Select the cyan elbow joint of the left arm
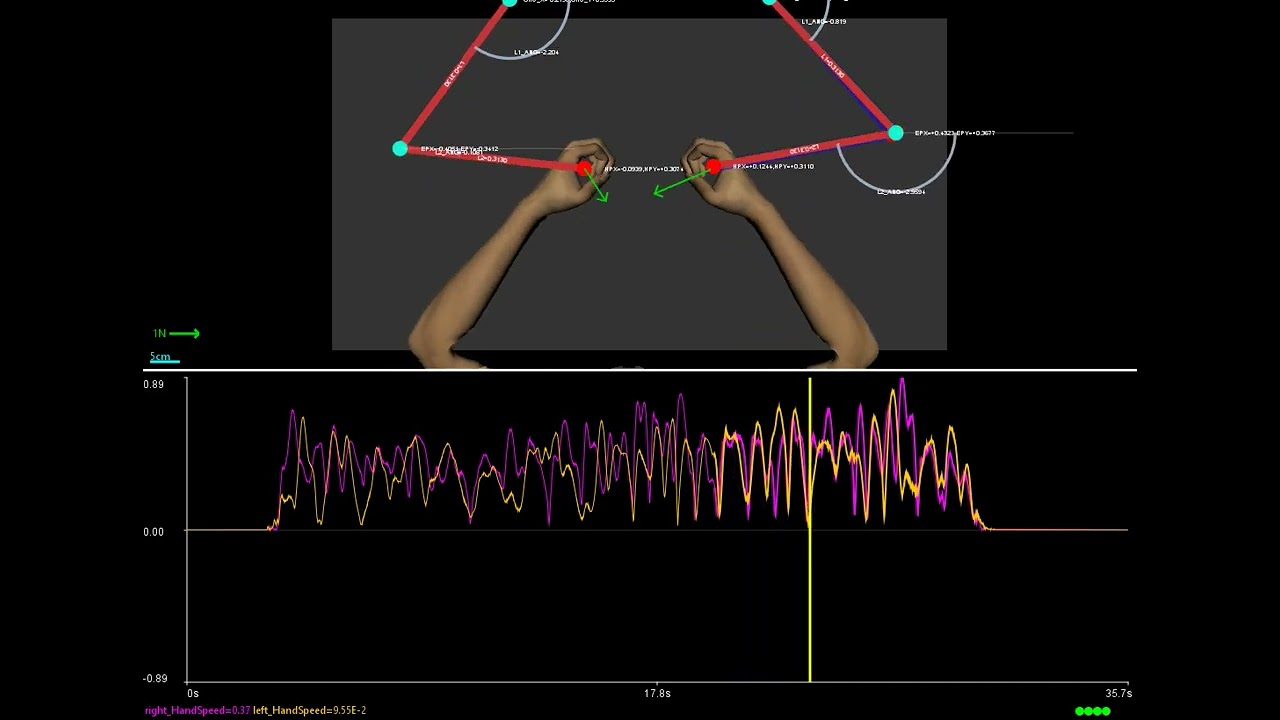The width and height of the screenshot is (1280, 720). (x=400, y=149)
